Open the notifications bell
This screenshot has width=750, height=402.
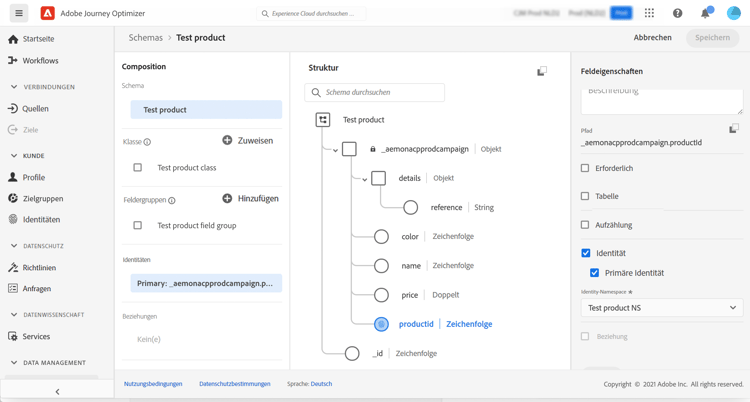[705, 13]
